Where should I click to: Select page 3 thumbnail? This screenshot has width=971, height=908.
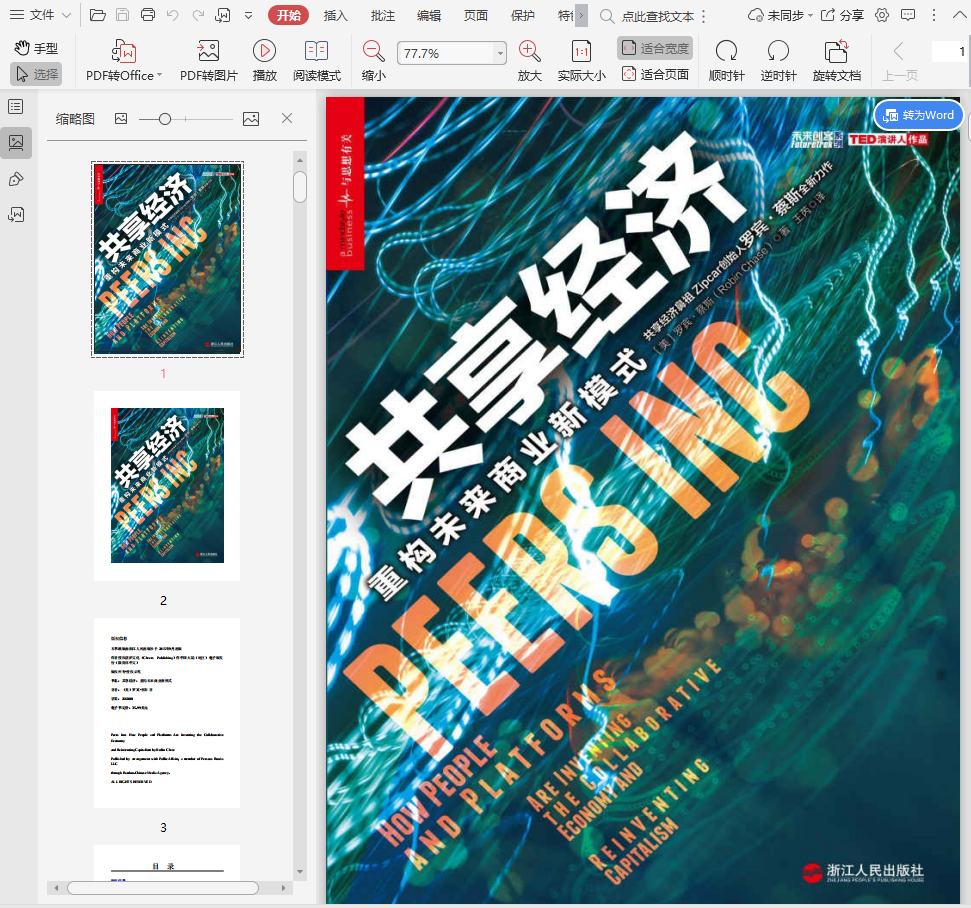(167, 713)
